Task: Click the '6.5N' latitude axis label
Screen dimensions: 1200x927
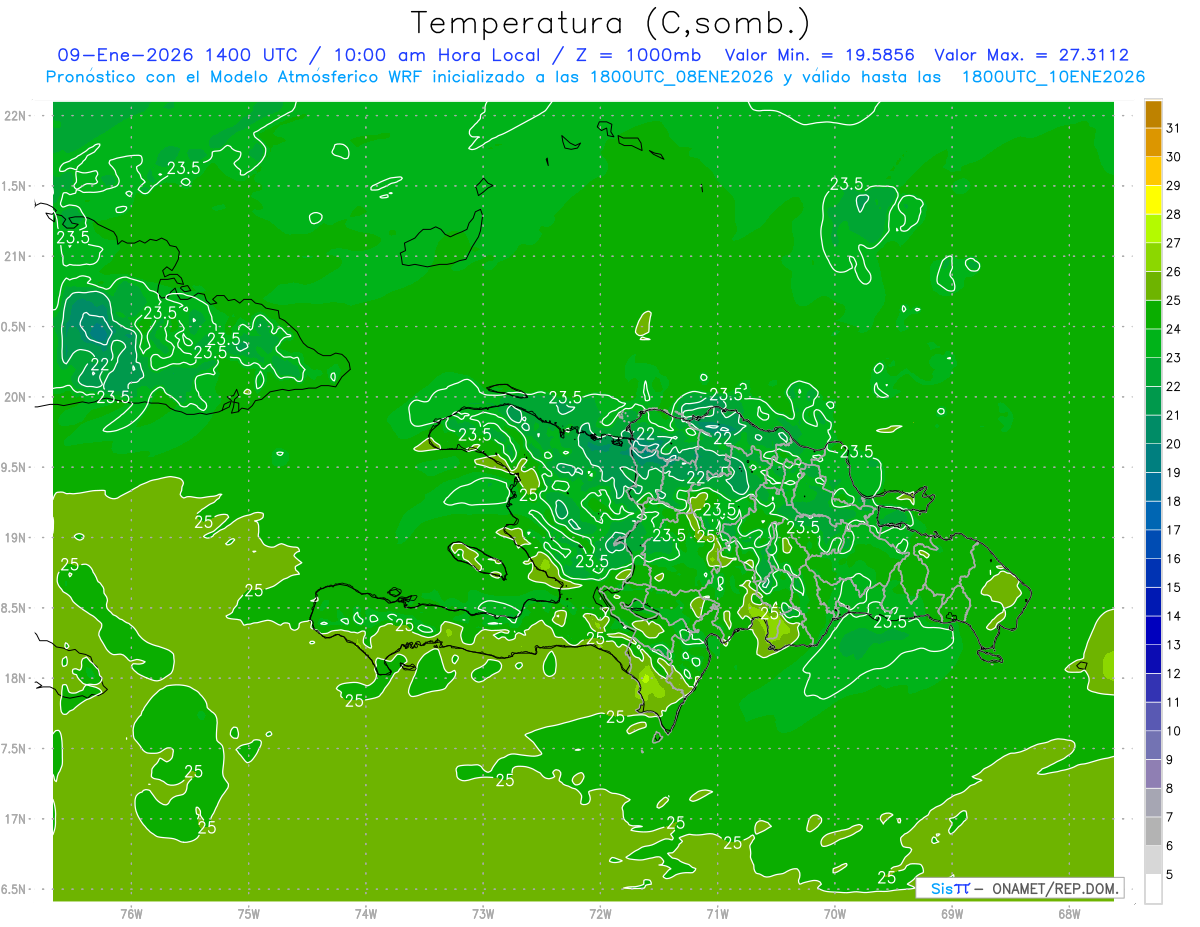Action: [14, 889]
